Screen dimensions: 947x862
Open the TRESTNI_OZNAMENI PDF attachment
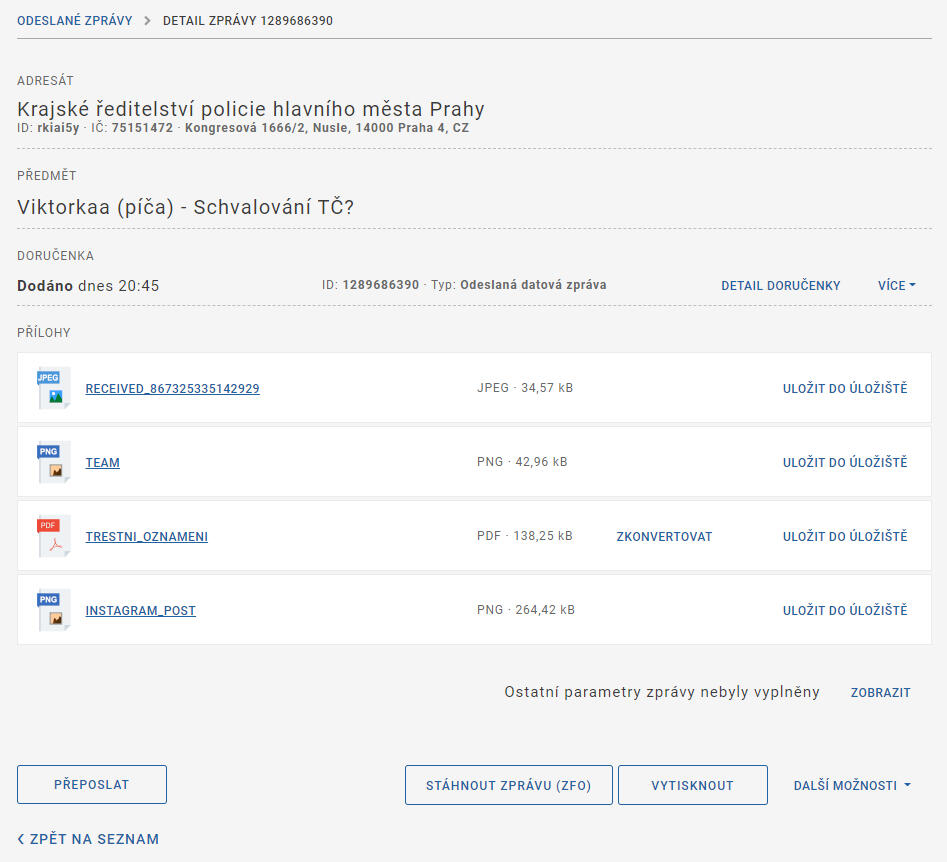pyautogui.click(x=146, y=537)
